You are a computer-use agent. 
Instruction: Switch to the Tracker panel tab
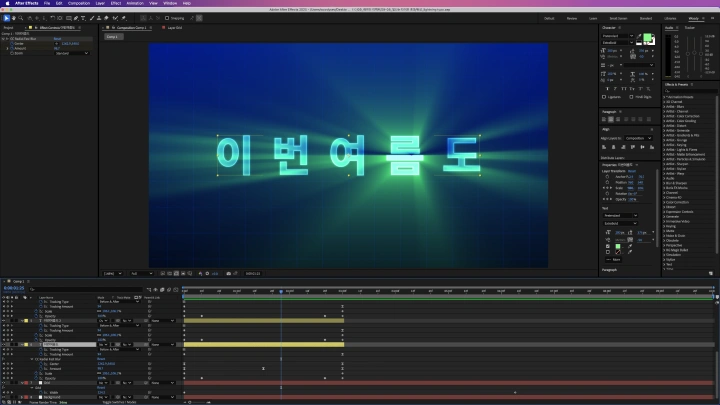pos(690,28)
